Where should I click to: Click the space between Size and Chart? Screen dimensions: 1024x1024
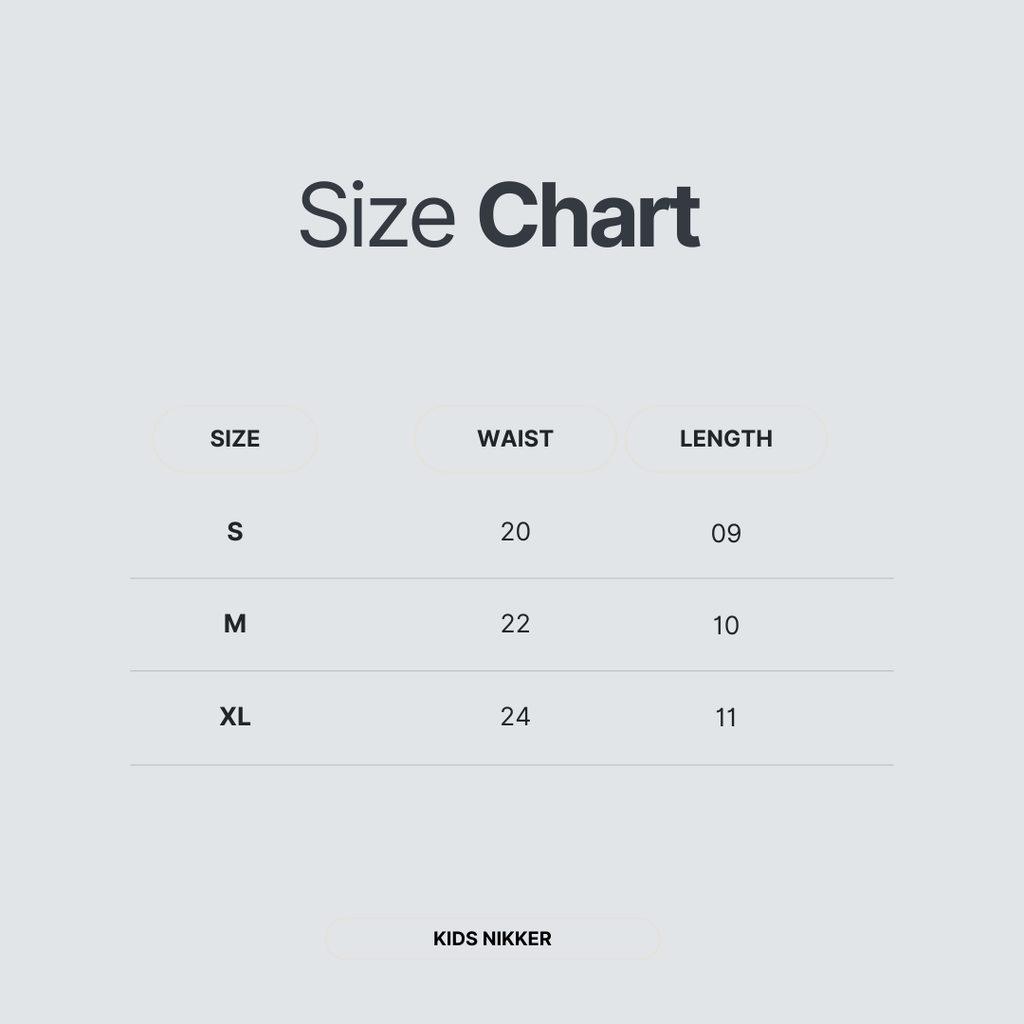[x=467, y=216]
